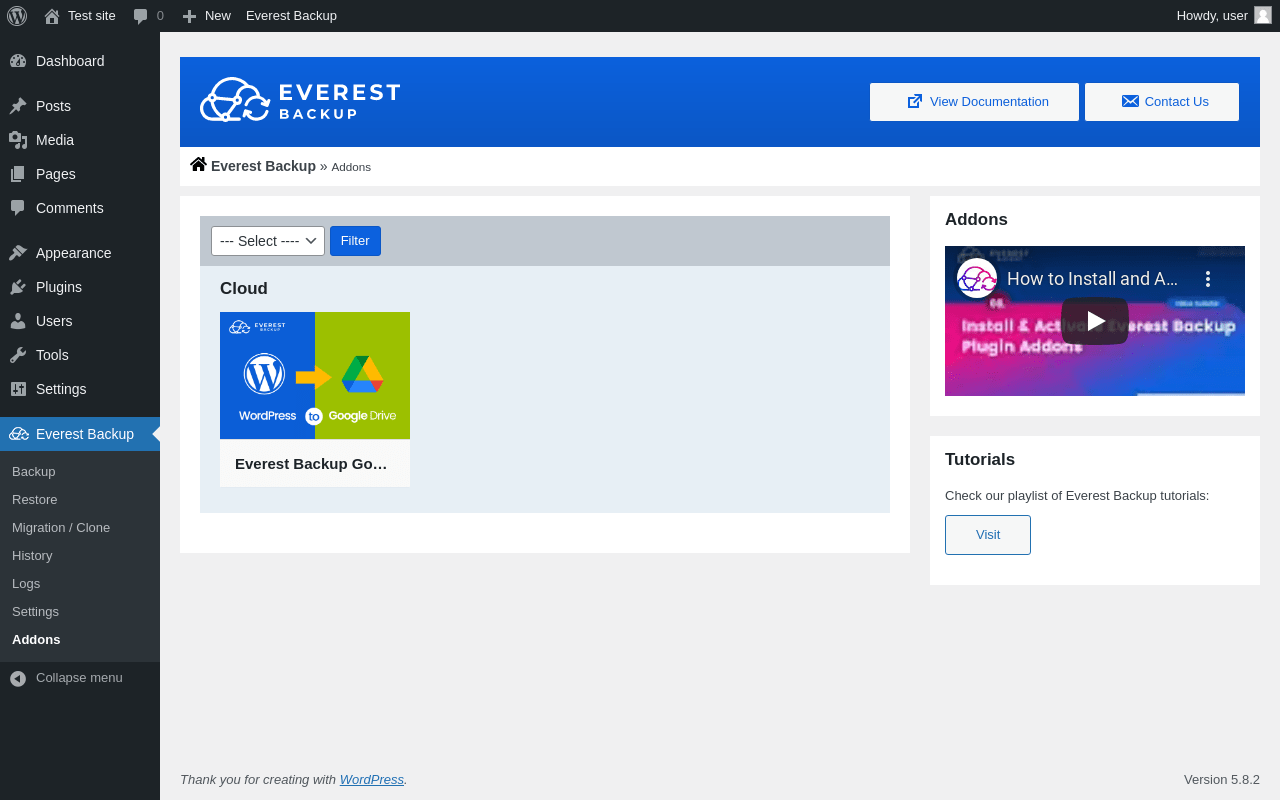Click the New content button
The width and height of the screenshot is (1280, 800).
pos(206,16)
